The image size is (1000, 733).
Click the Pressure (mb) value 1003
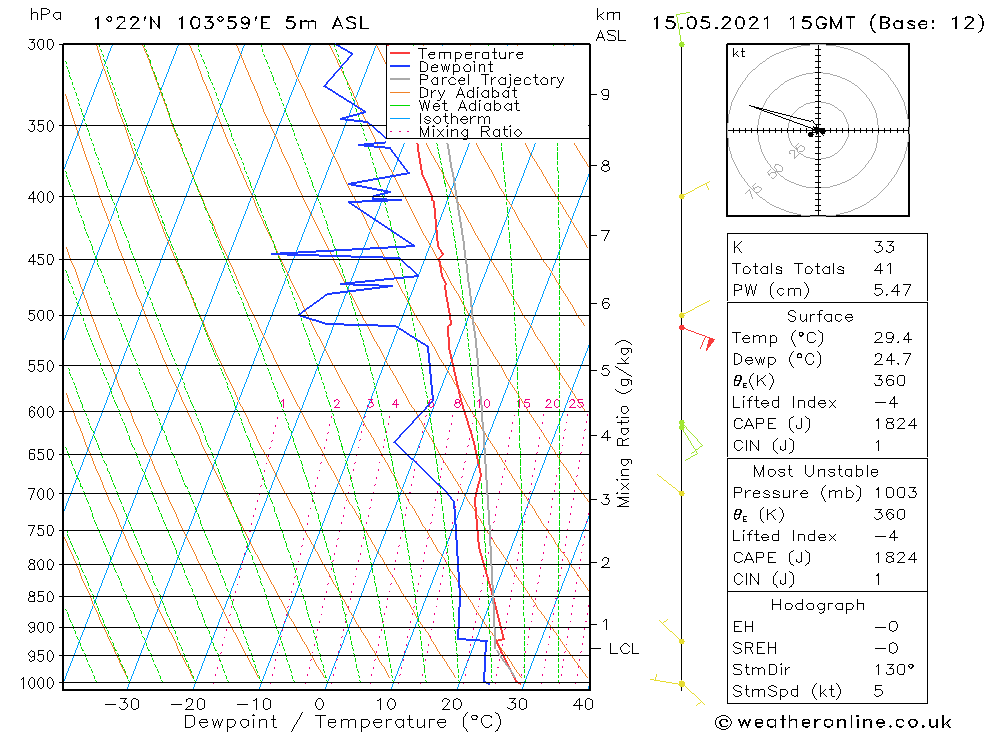tap(895, 493)
